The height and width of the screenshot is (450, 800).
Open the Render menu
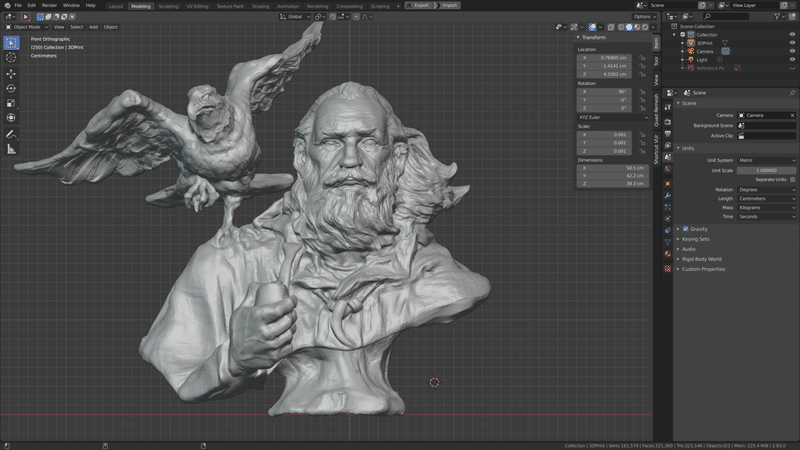(x=49, y=5)
